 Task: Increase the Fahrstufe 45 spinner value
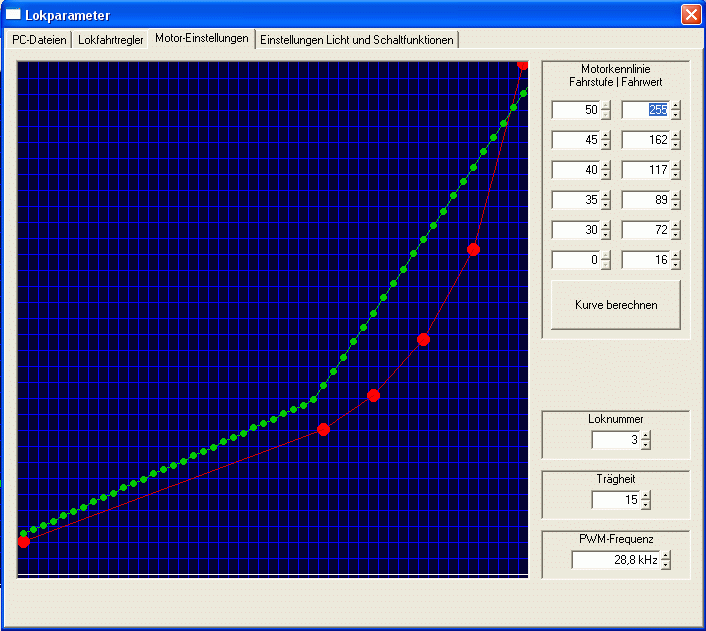[x=606, y=136]
